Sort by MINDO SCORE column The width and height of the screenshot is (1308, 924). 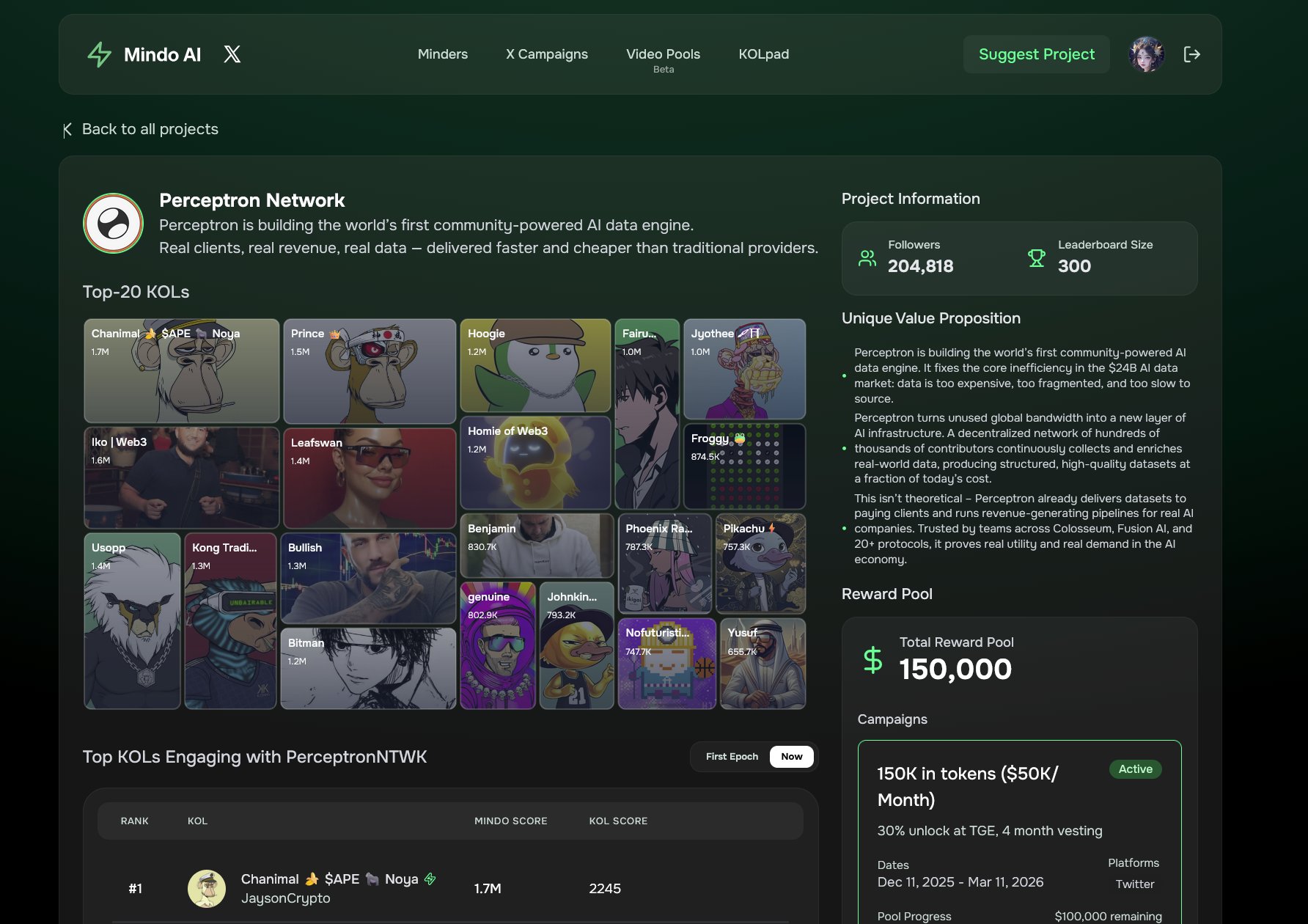tap(511, 821)
